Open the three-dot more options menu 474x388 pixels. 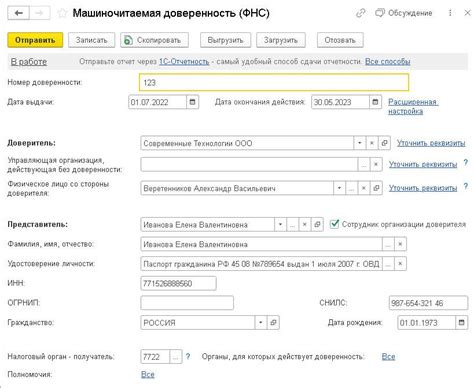[x=450, y=13]
